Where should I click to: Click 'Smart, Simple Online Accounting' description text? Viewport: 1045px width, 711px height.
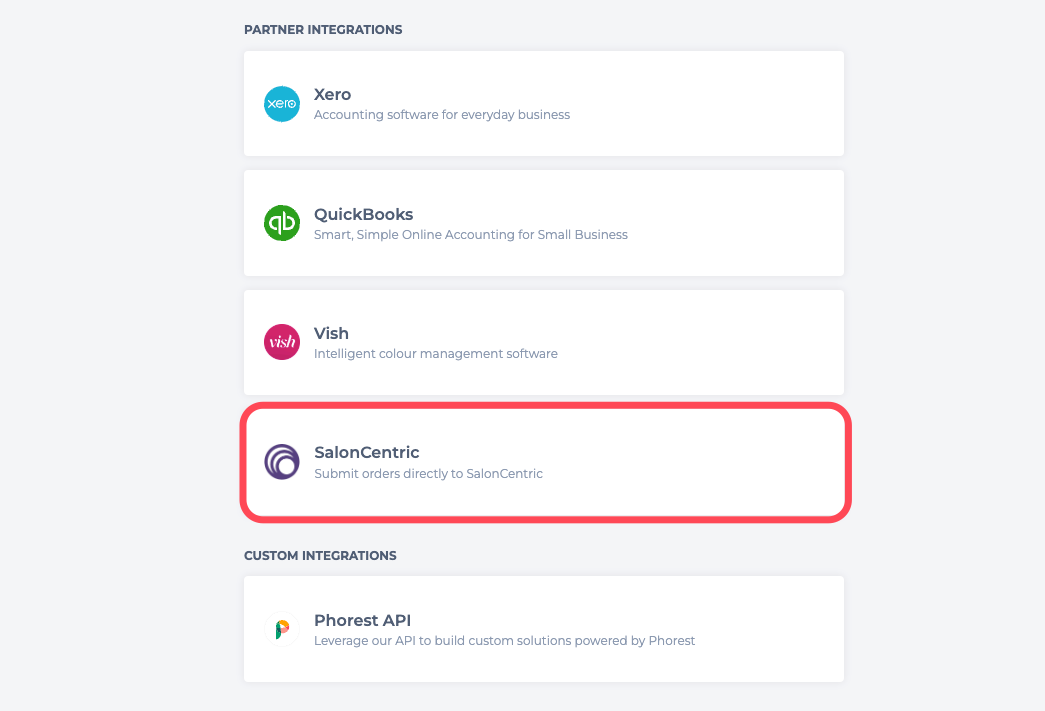point(471,235)
